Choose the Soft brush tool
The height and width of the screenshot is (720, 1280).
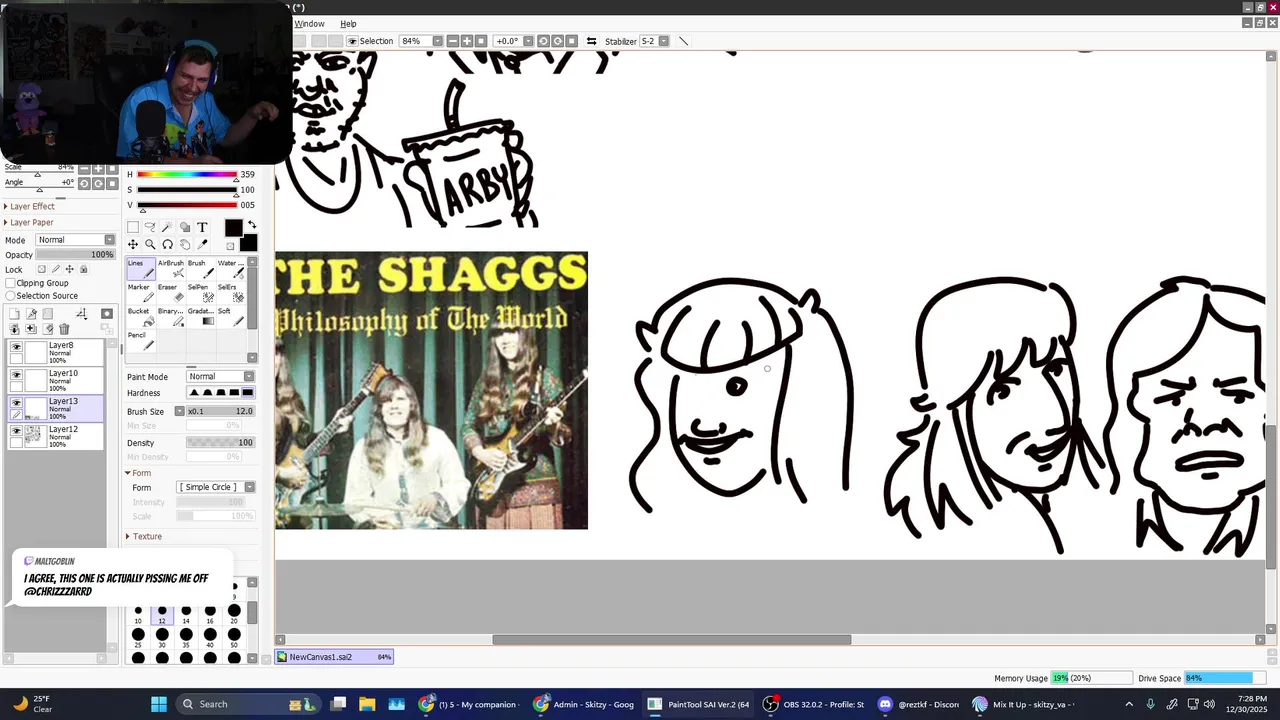[x=231, y=317]
